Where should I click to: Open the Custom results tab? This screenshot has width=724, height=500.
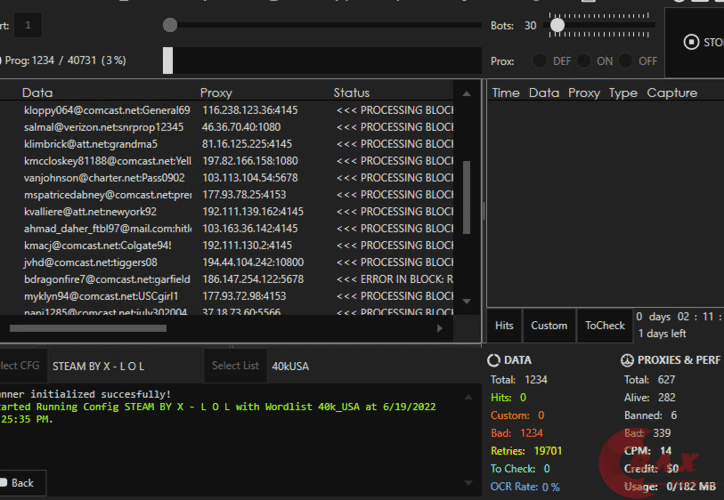pos(549,325)
